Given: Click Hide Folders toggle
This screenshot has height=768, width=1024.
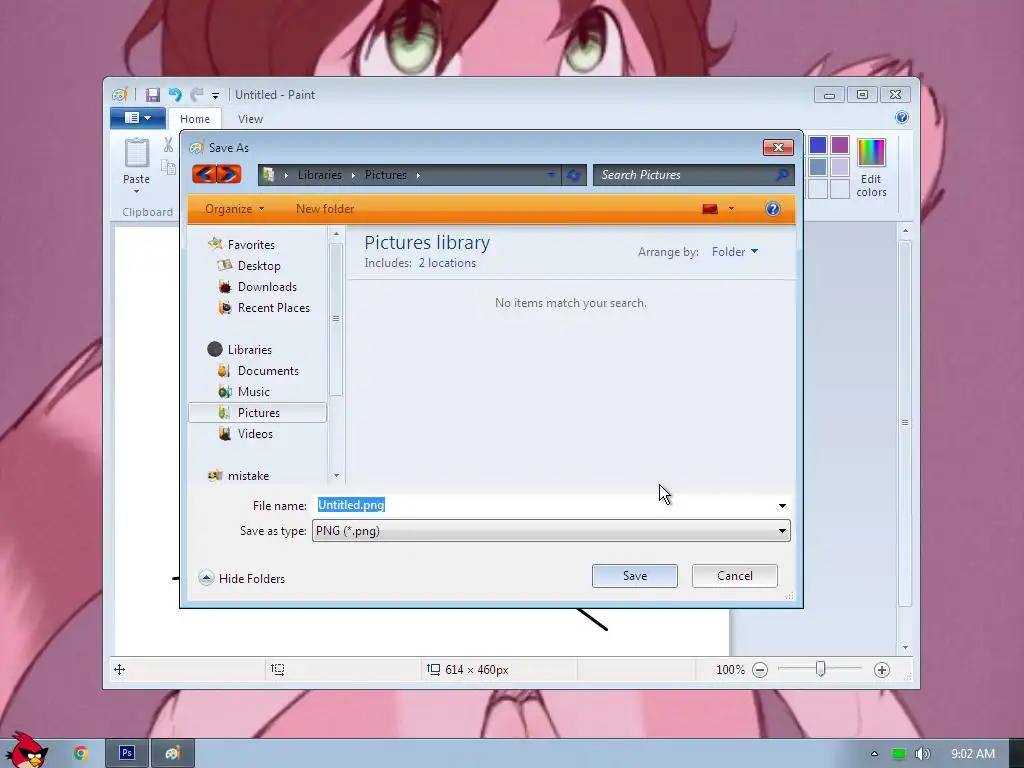Looking at the screenshot, I should pos(242,579).
